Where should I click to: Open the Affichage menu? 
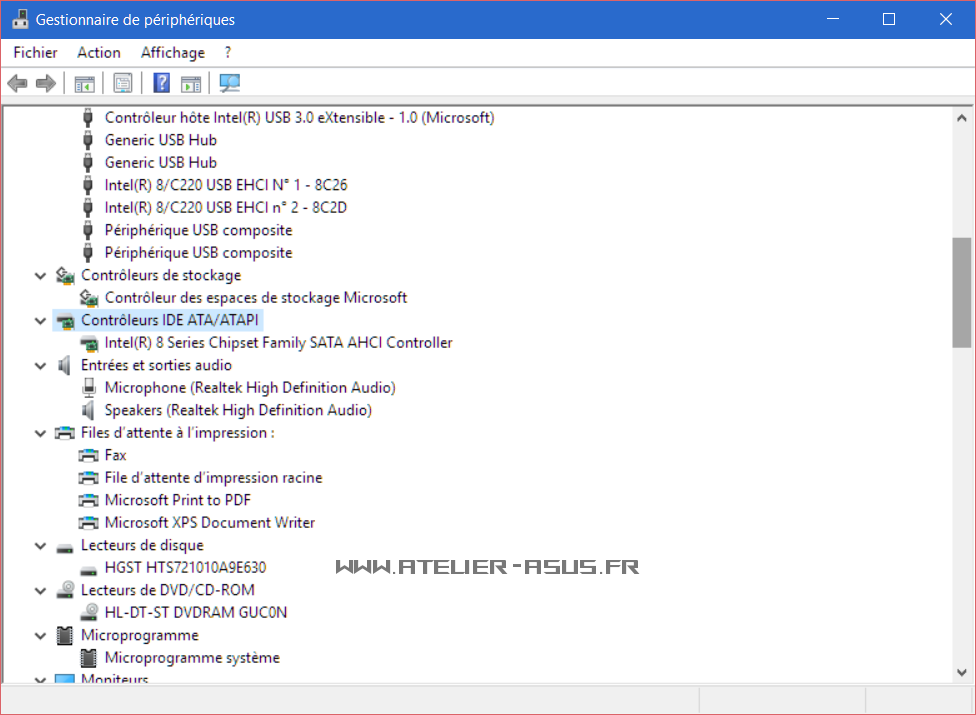[172, 52]
